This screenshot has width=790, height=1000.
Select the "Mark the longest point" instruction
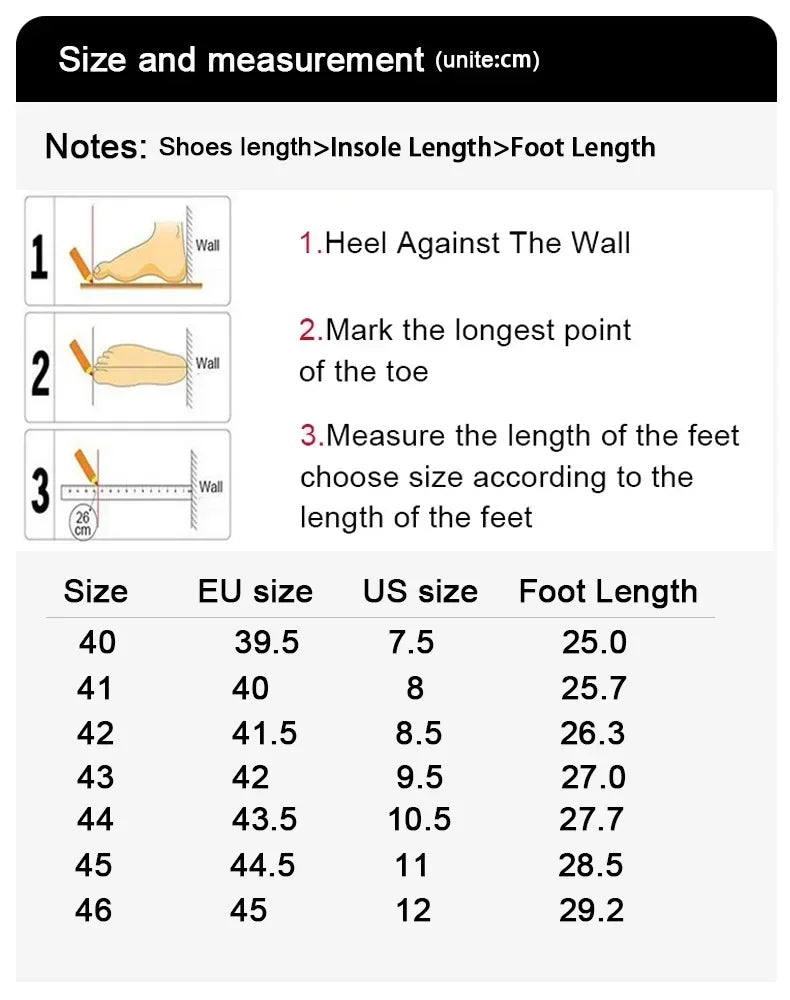click(465, 330)
